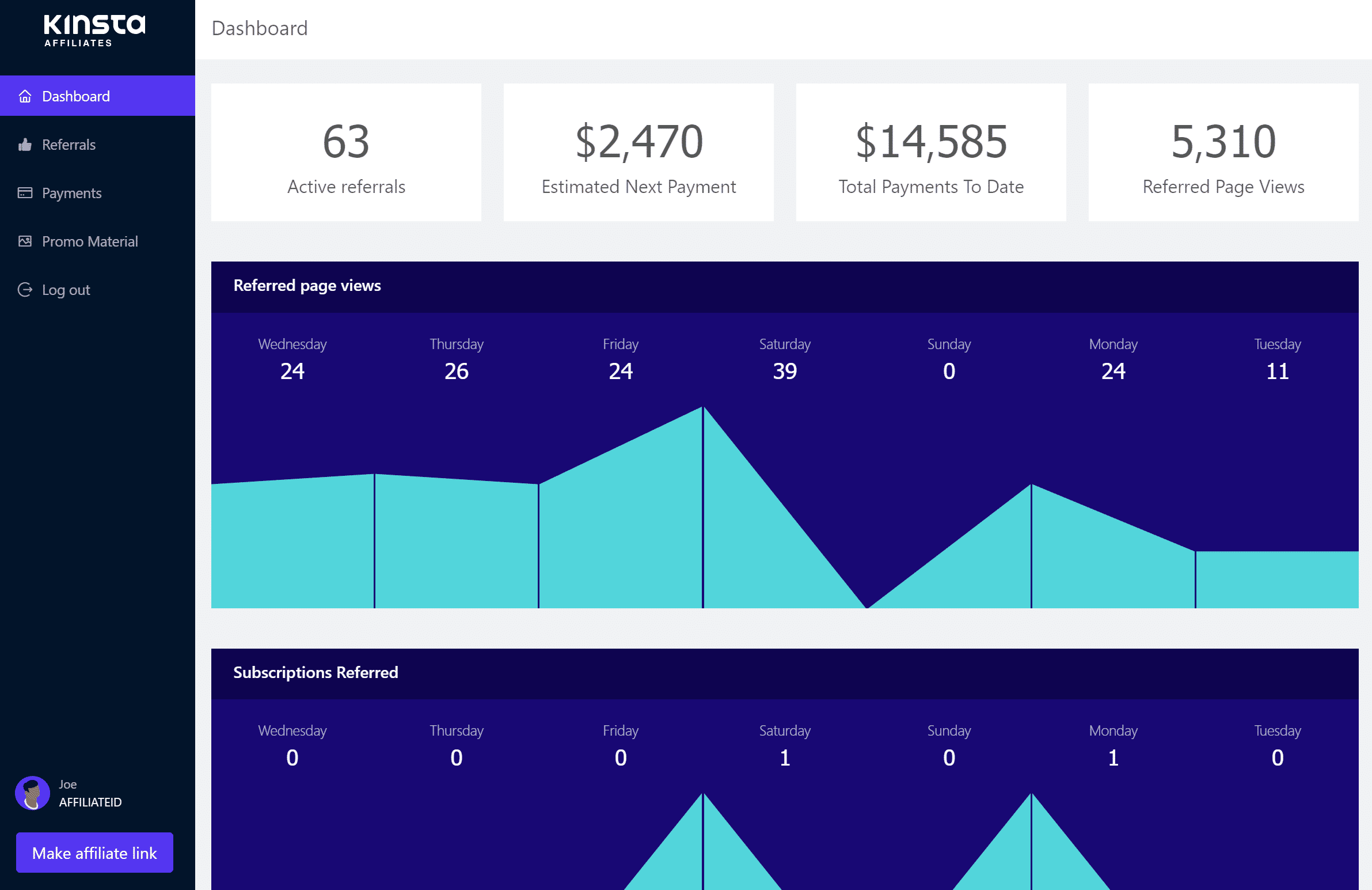Click the Promo Material sidebar icon

[23, 240]
